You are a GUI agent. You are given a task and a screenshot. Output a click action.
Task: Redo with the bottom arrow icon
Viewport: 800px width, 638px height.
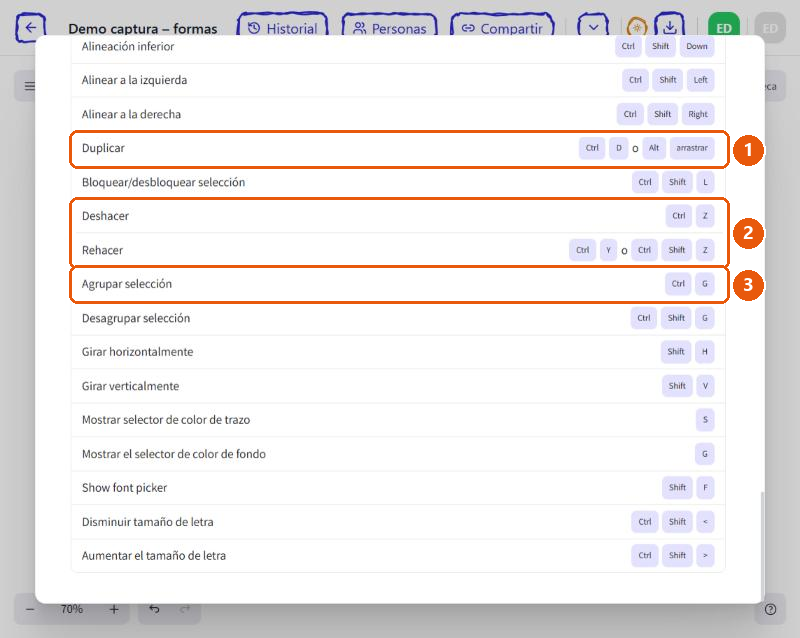point(185,609)
